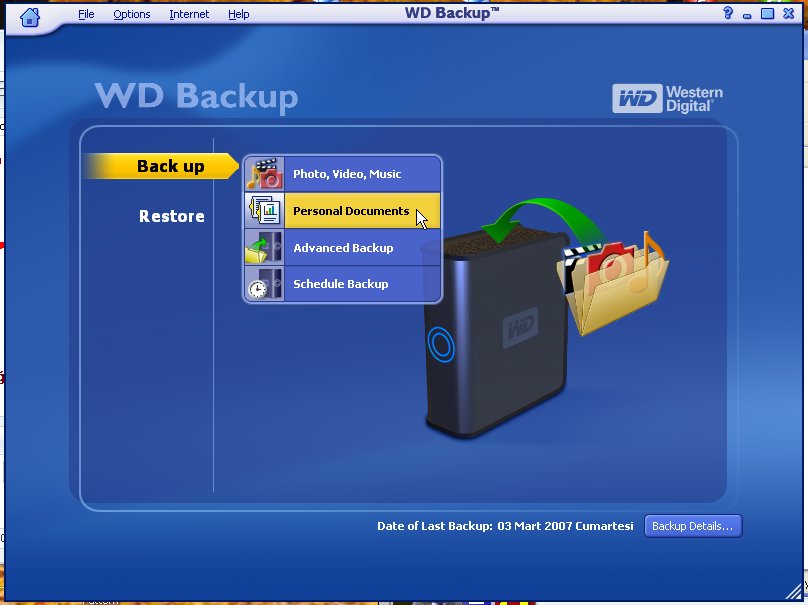Image resolution: width=808 pixels, height=605 pixels.
Task: Choose Photo, Video, Music backup
Action: pos(362,174)
